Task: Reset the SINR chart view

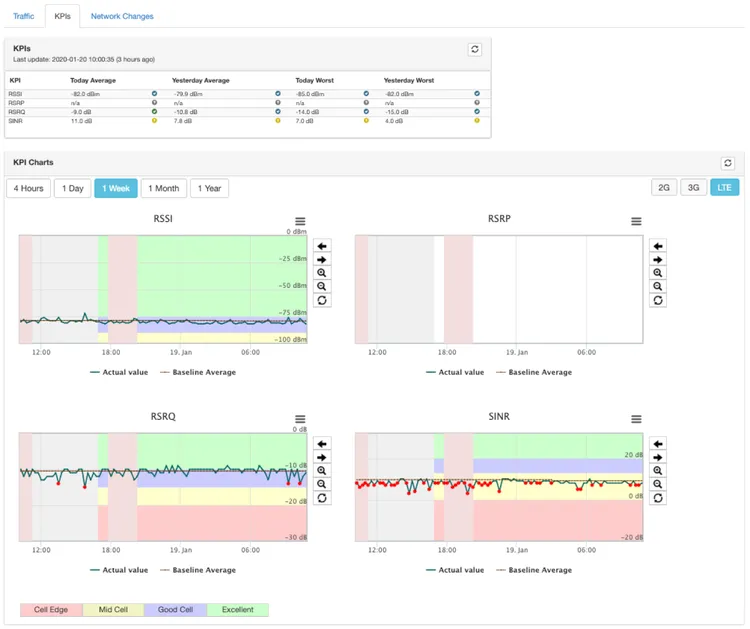Action: [657, 498]
